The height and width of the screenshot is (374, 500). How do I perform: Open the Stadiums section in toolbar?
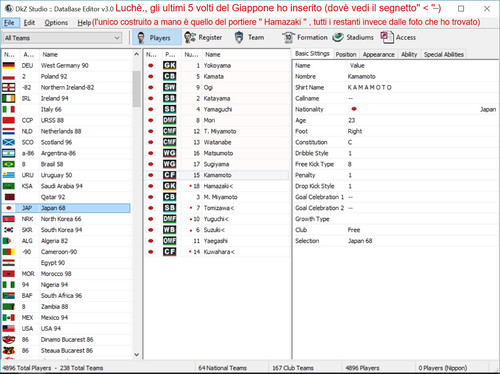coord(353,37)
